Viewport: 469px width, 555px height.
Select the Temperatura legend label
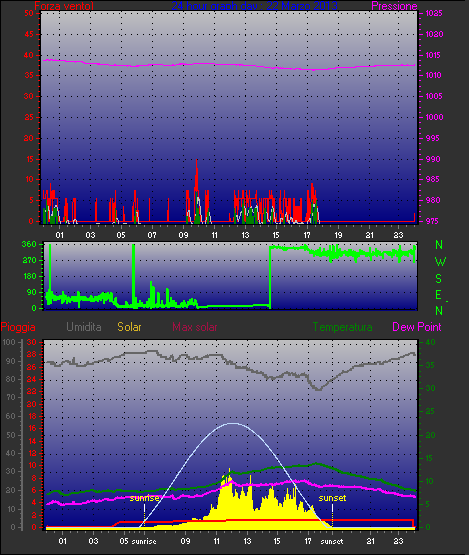[342, 327]
